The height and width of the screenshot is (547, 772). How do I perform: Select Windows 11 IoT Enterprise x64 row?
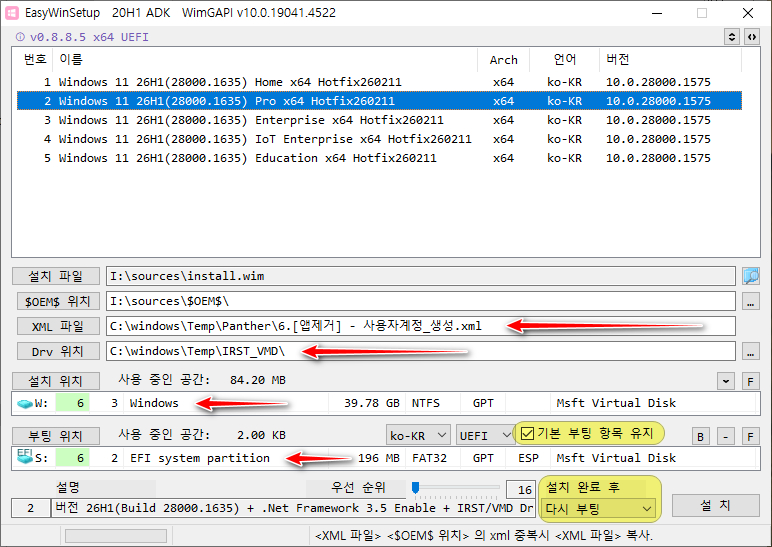tap(379, 139)
